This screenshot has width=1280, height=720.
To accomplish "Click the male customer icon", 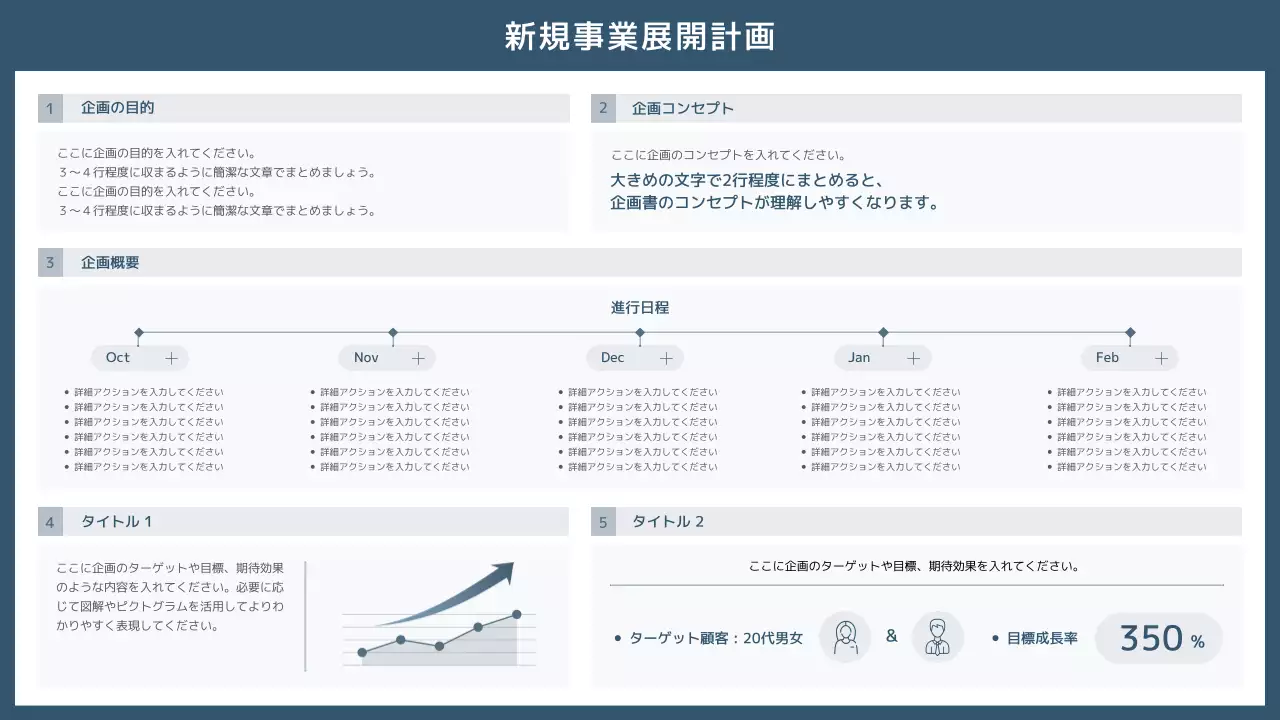I will coord(938,637).
